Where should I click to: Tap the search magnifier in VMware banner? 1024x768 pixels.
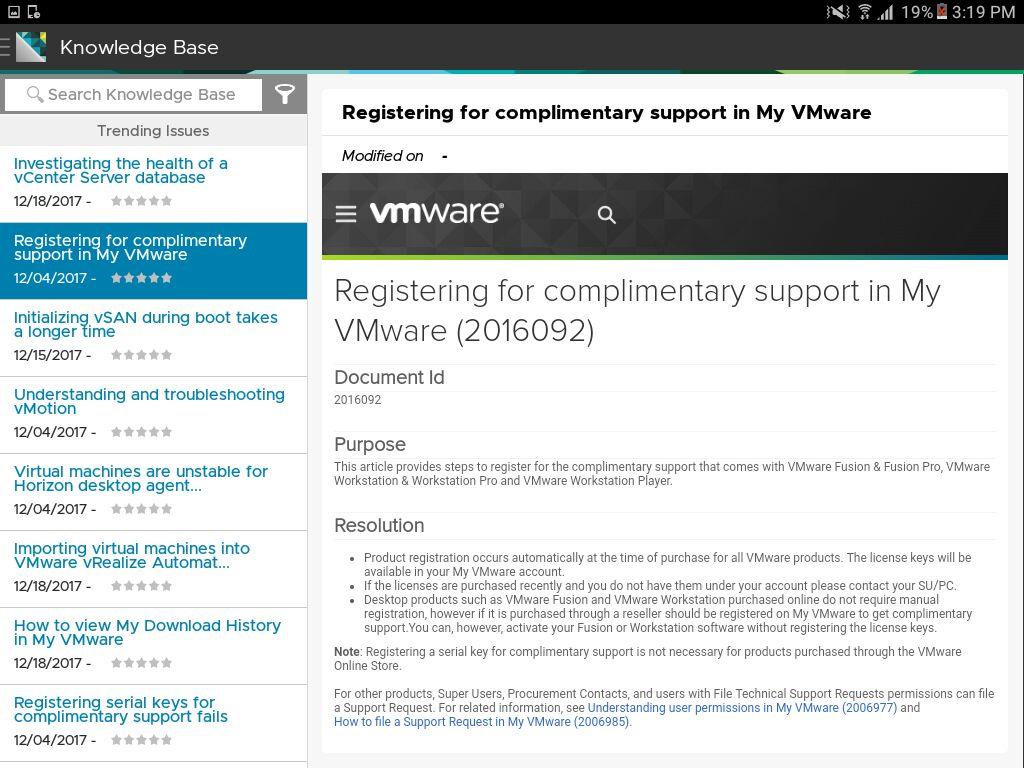(x=607, y=214)
